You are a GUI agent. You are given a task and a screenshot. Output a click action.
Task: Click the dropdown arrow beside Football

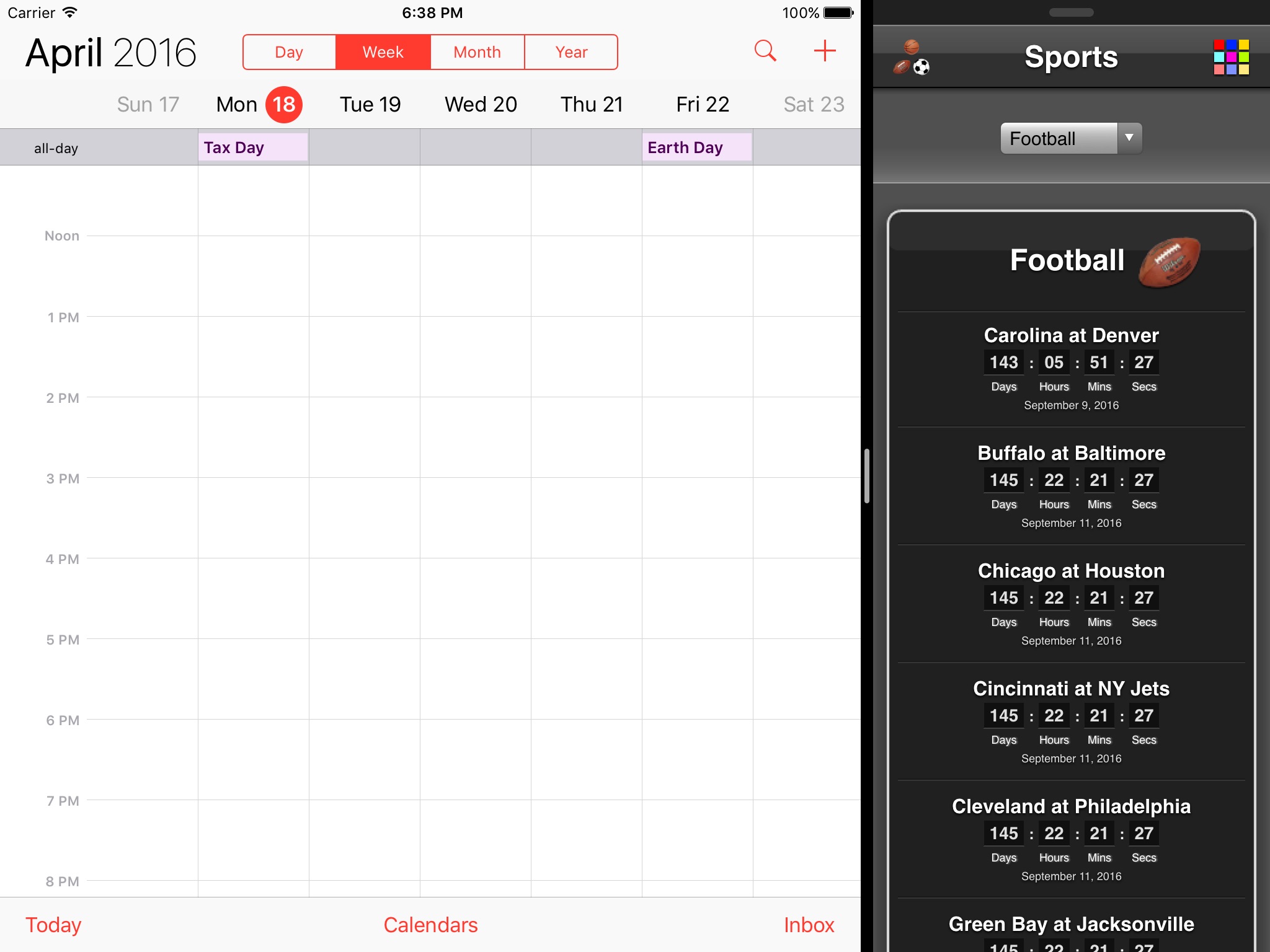(x=1129, y=138)
